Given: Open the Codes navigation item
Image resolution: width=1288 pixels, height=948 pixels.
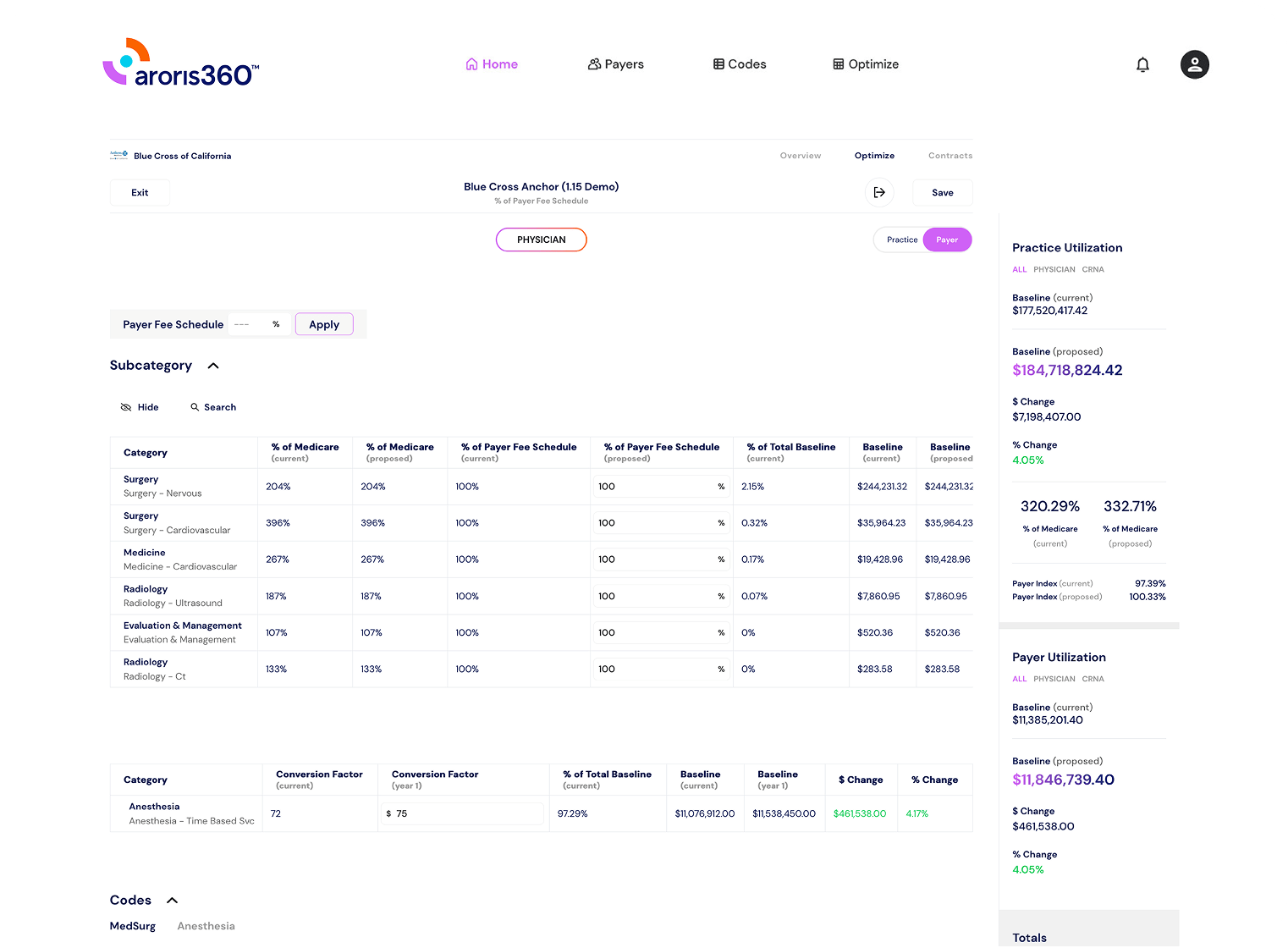Looking at the screenshot, I should pos(740,64).
